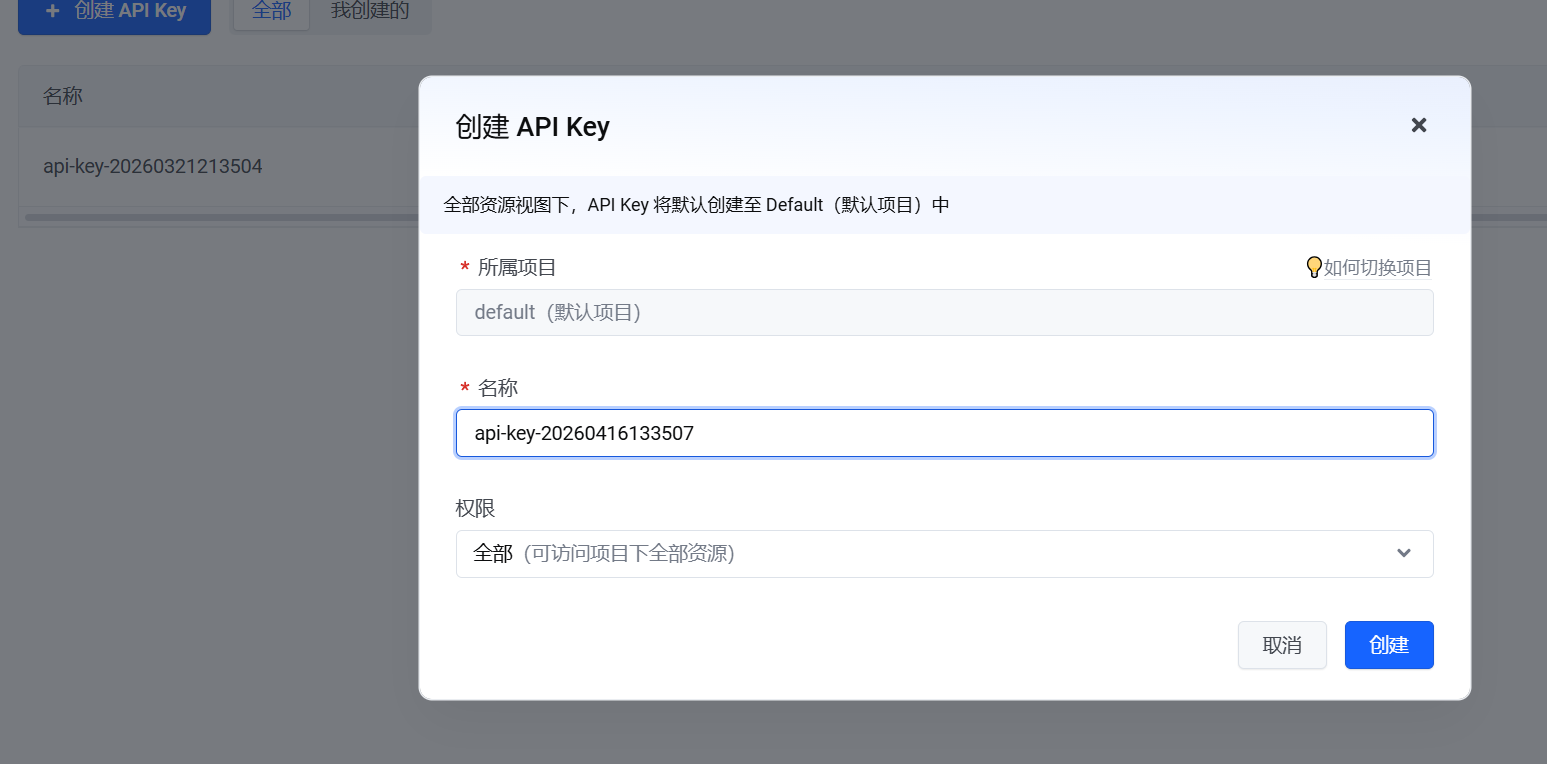Click the 权限 field label

coord(475,508)
